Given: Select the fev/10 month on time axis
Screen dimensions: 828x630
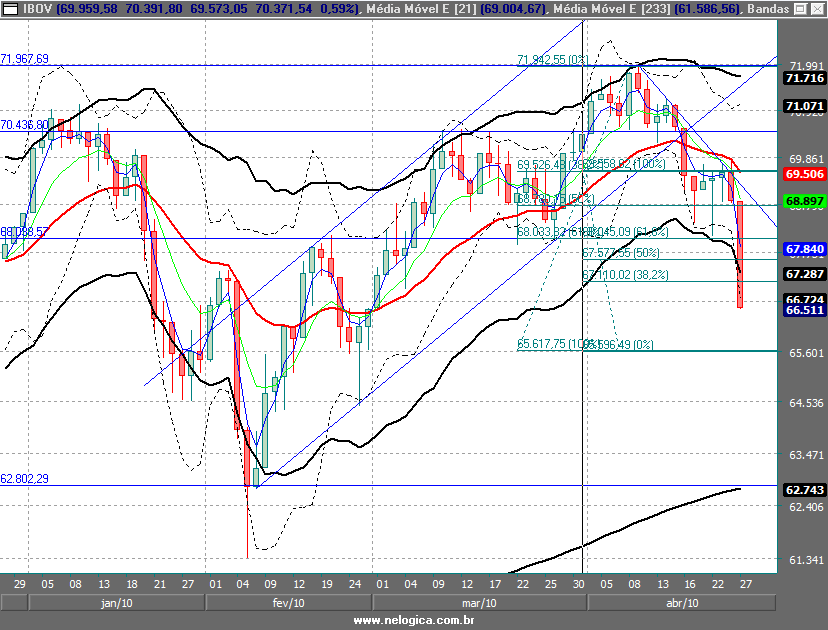Looking at the screenshot, I should pyautogui.click(x=288, y=603).
